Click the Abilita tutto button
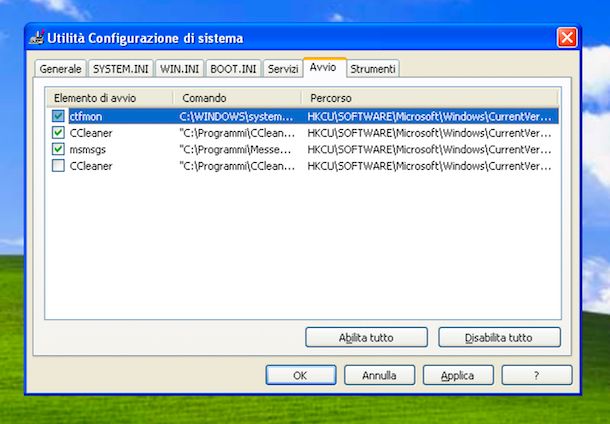This screenshot has width=610, height=424. tap(366, 337)
